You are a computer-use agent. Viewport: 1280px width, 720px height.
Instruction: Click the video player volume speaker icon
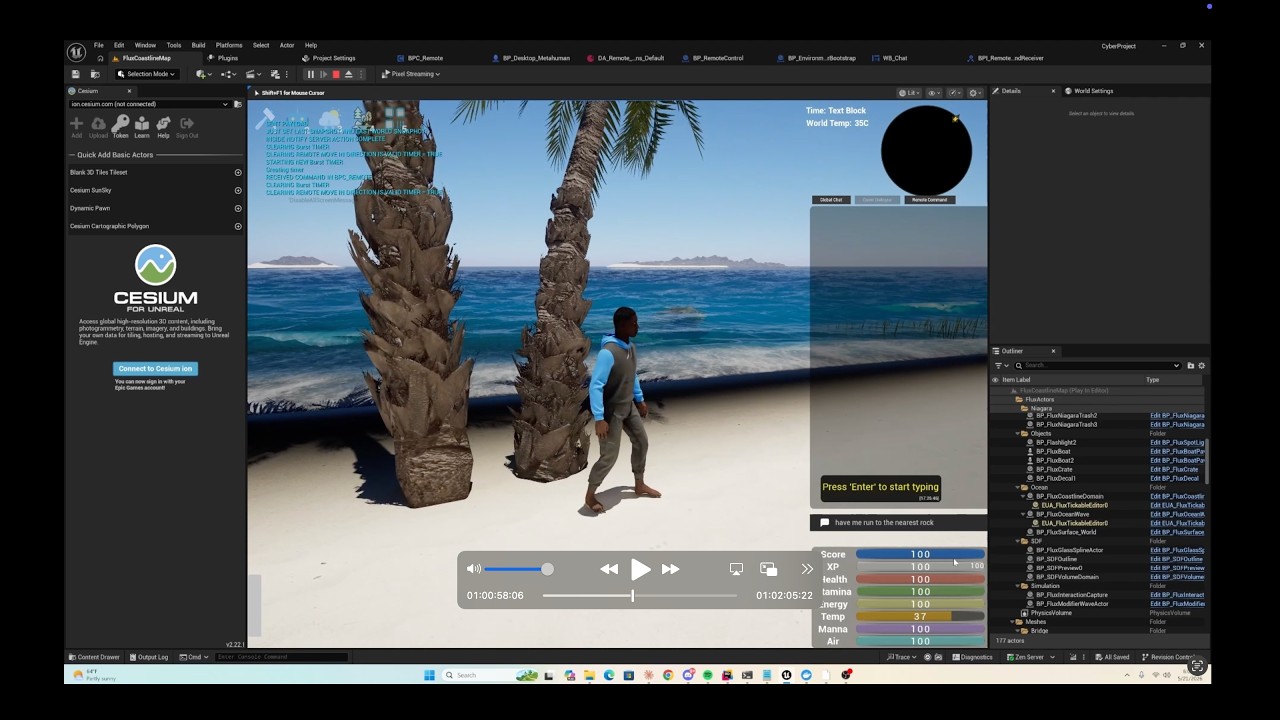pos(474,569)
